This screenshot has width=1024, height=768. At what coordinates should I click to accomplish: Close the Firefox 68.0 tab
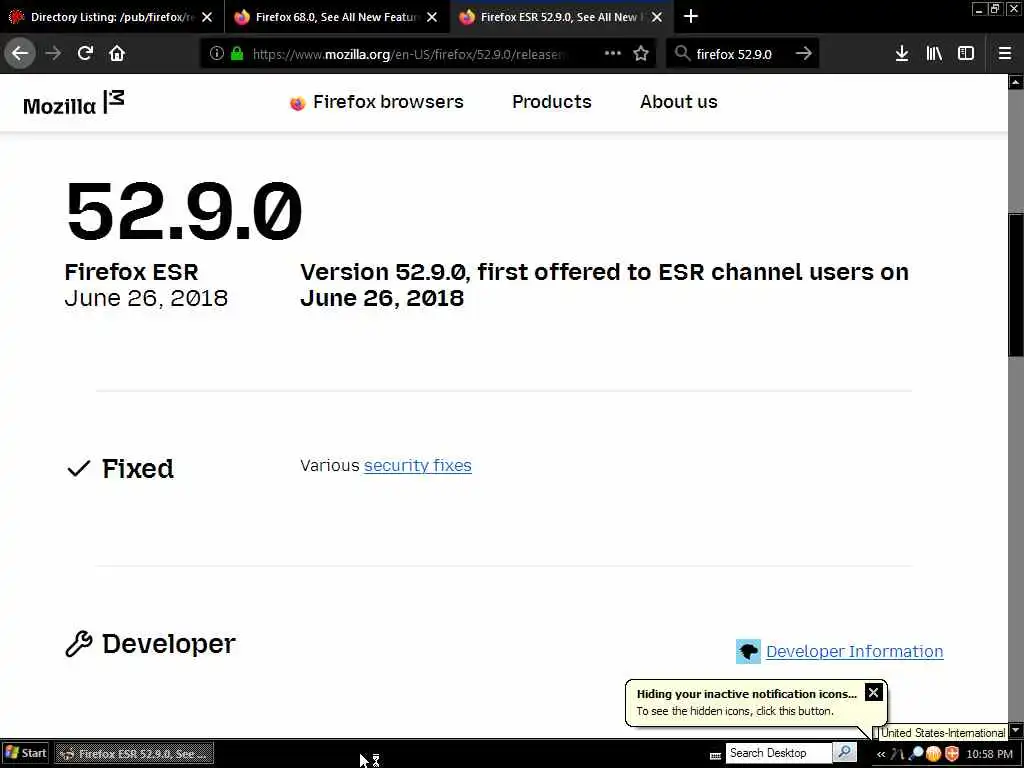432,17
